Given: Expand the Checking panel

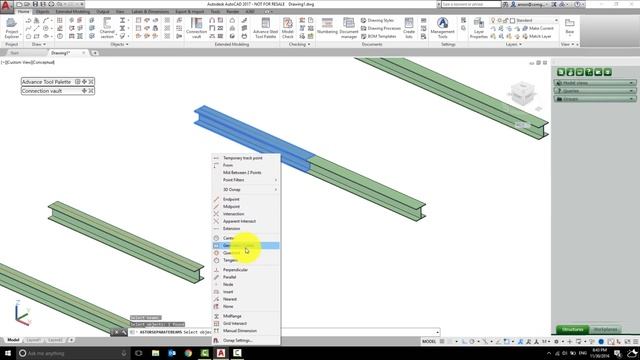Looking at the screenshot, I should point(300,44).
